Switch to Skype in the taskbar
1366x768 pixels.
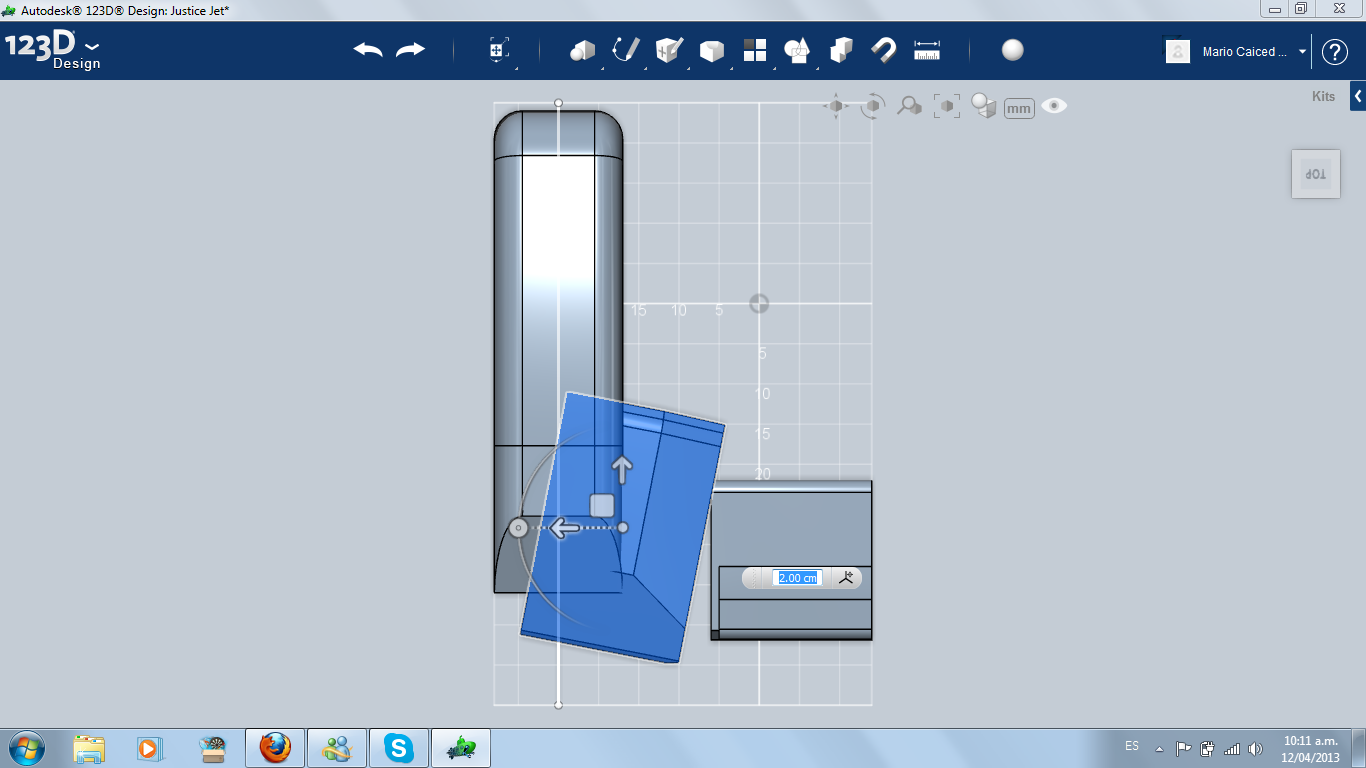[399, 748]
